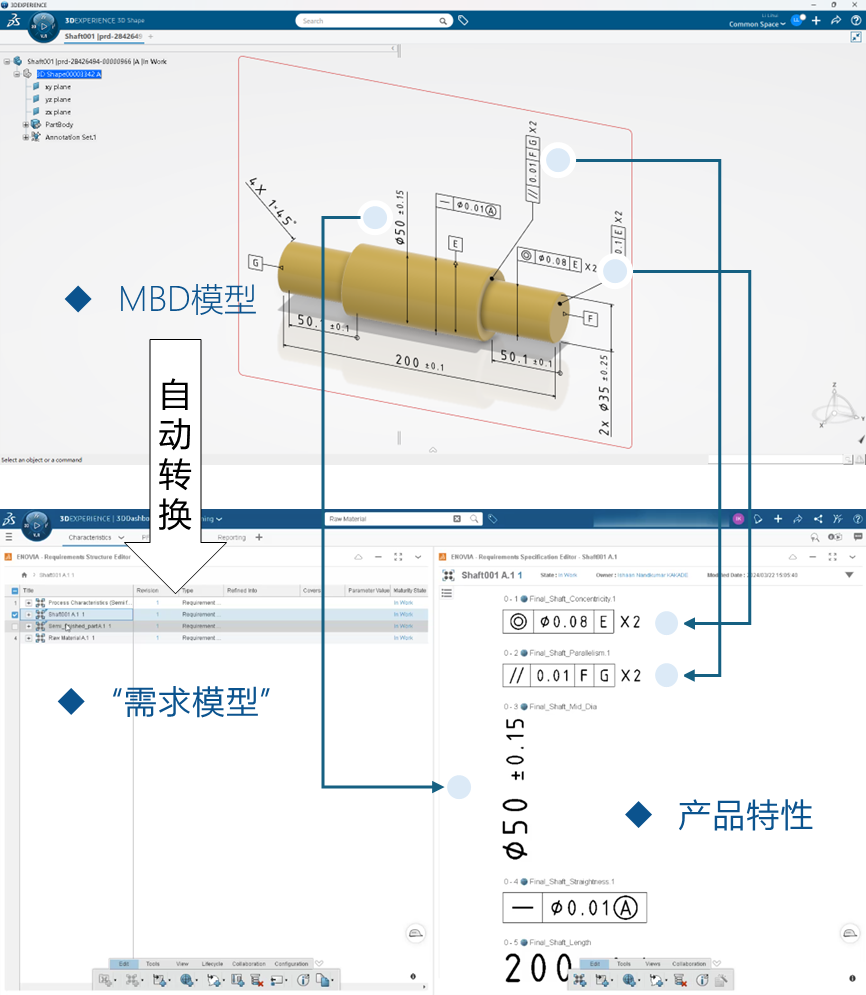Select the Tools tab in the Structure Editor action bar
The image size is (866, 995).
(x=153, y=964)
